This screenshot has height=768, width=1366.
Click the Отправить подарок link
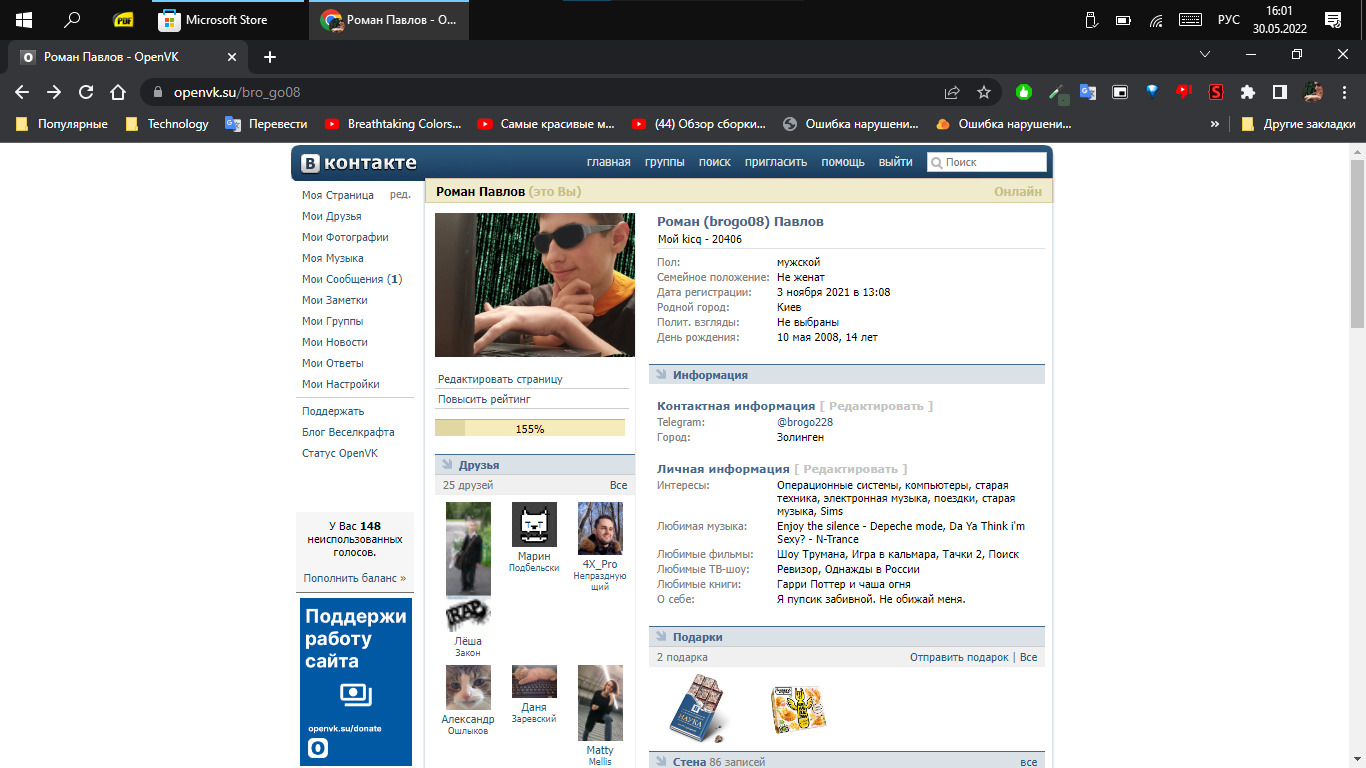[x=959, y=657]
